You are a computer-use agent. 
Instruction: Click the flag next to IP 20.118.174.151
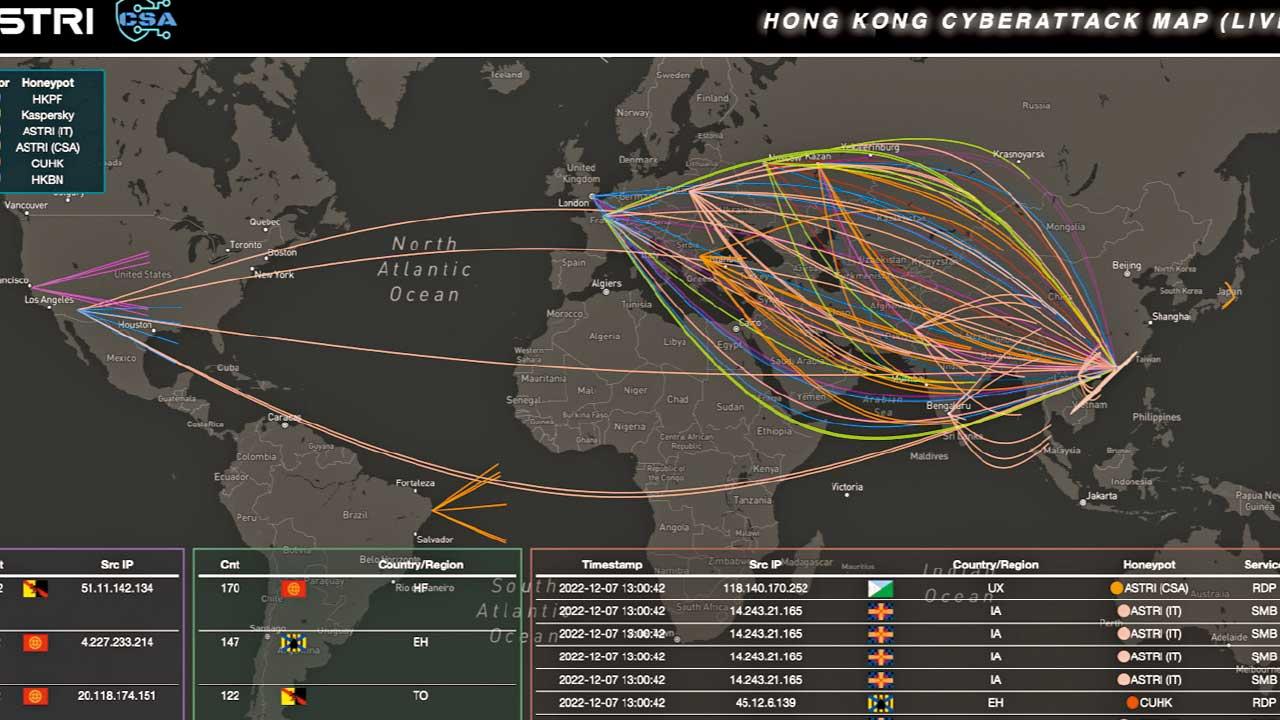35,696
